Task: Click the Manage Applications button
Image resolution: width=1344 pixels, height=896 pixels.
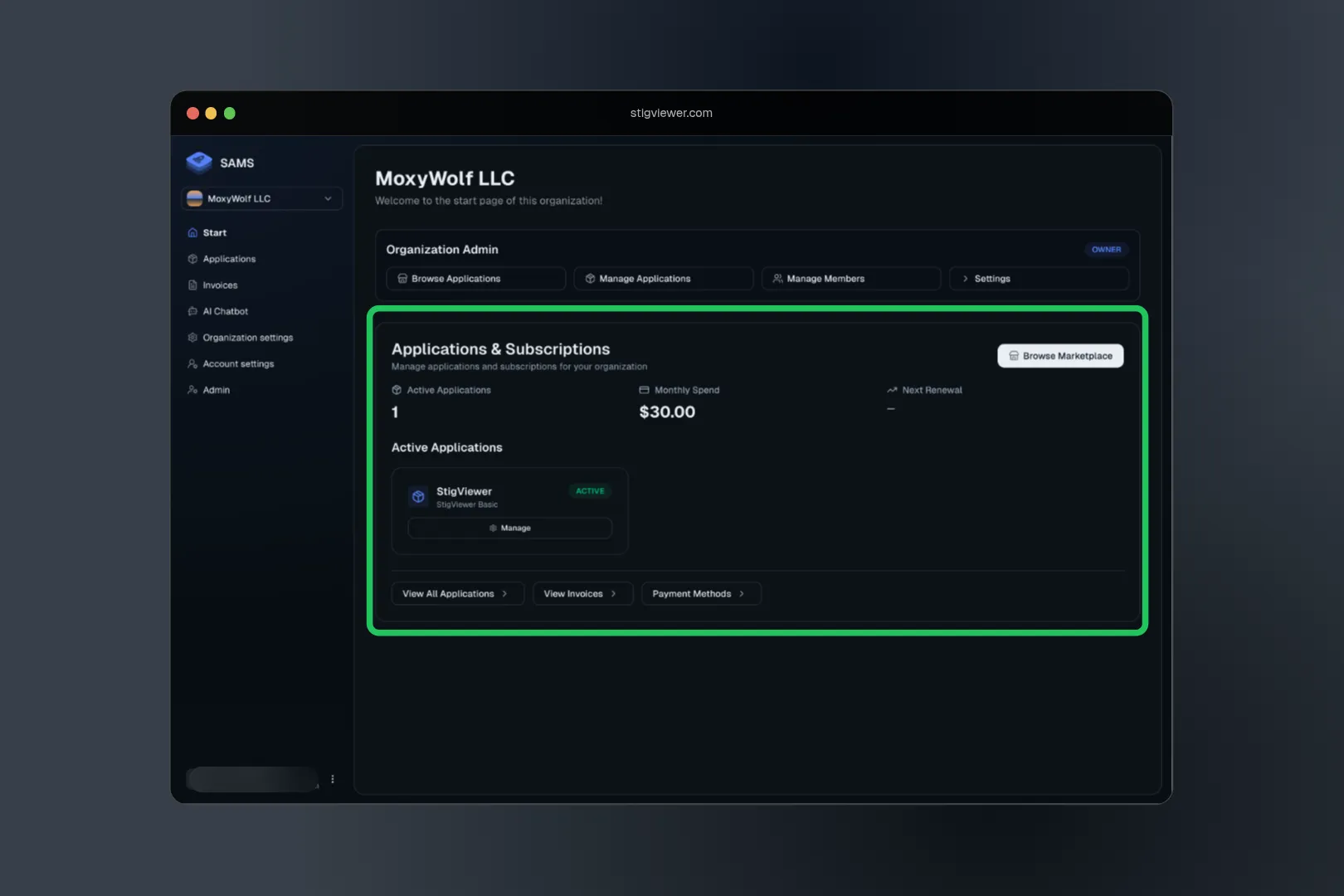Action: [x=663, y=279]
